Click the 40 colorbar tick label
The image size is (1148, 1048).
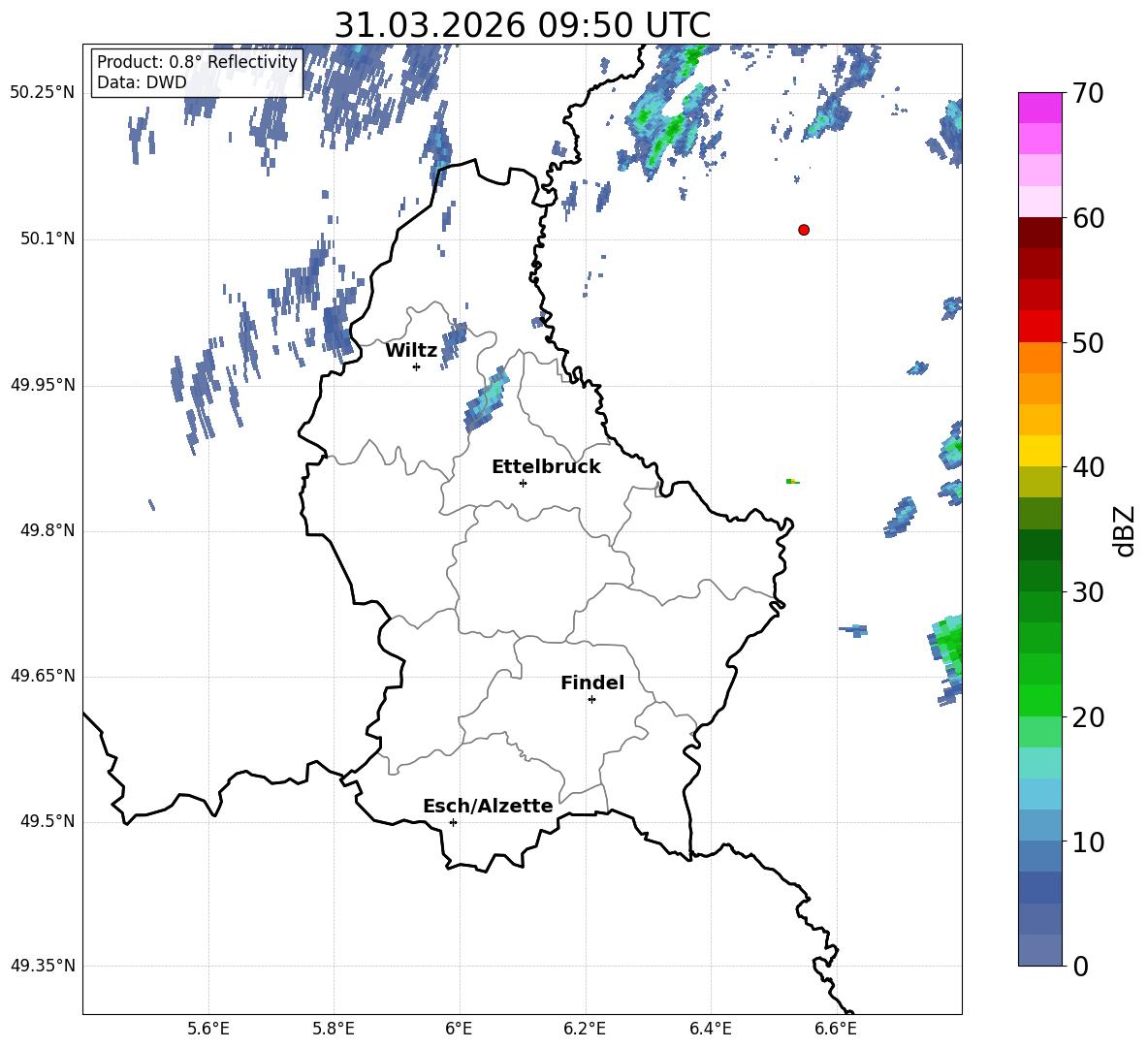(x=1088, y=467)
